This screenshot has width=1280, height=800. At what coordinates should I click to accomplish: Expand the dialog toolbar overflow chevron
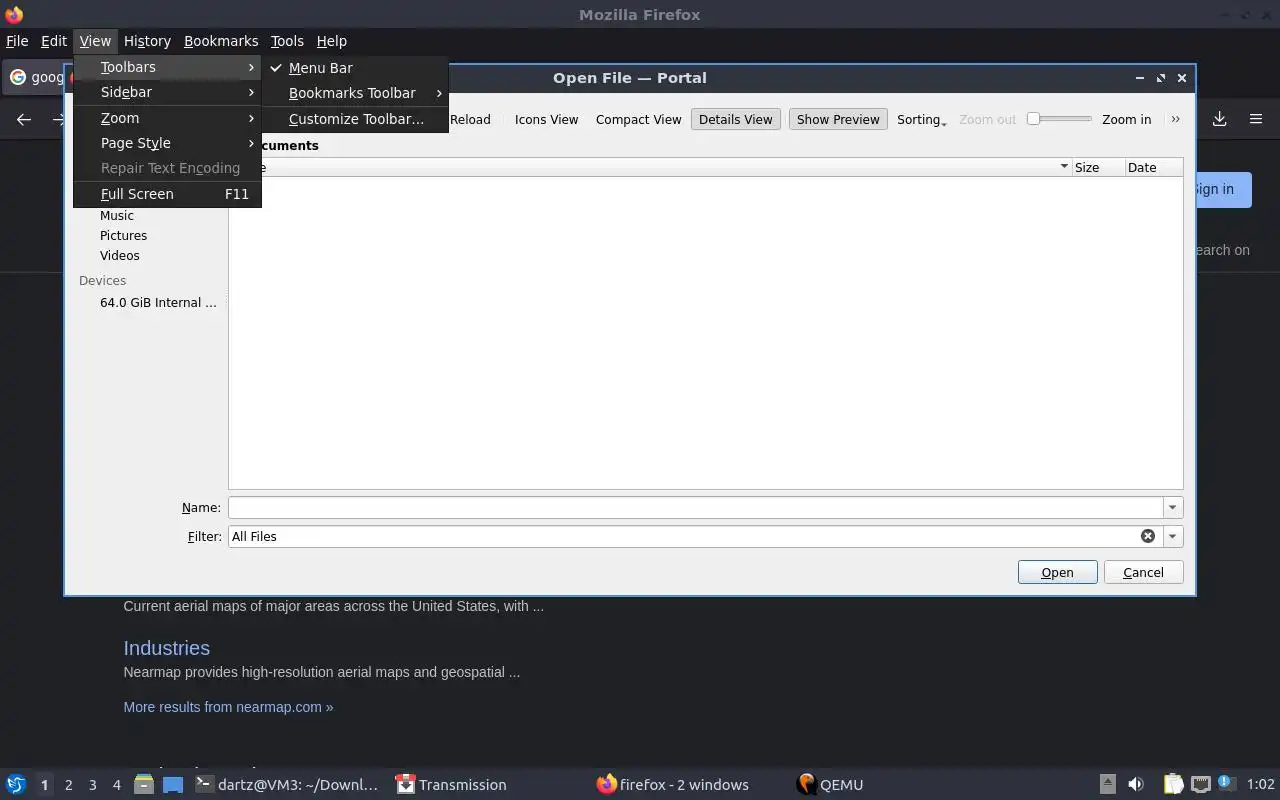[1175, 119]
